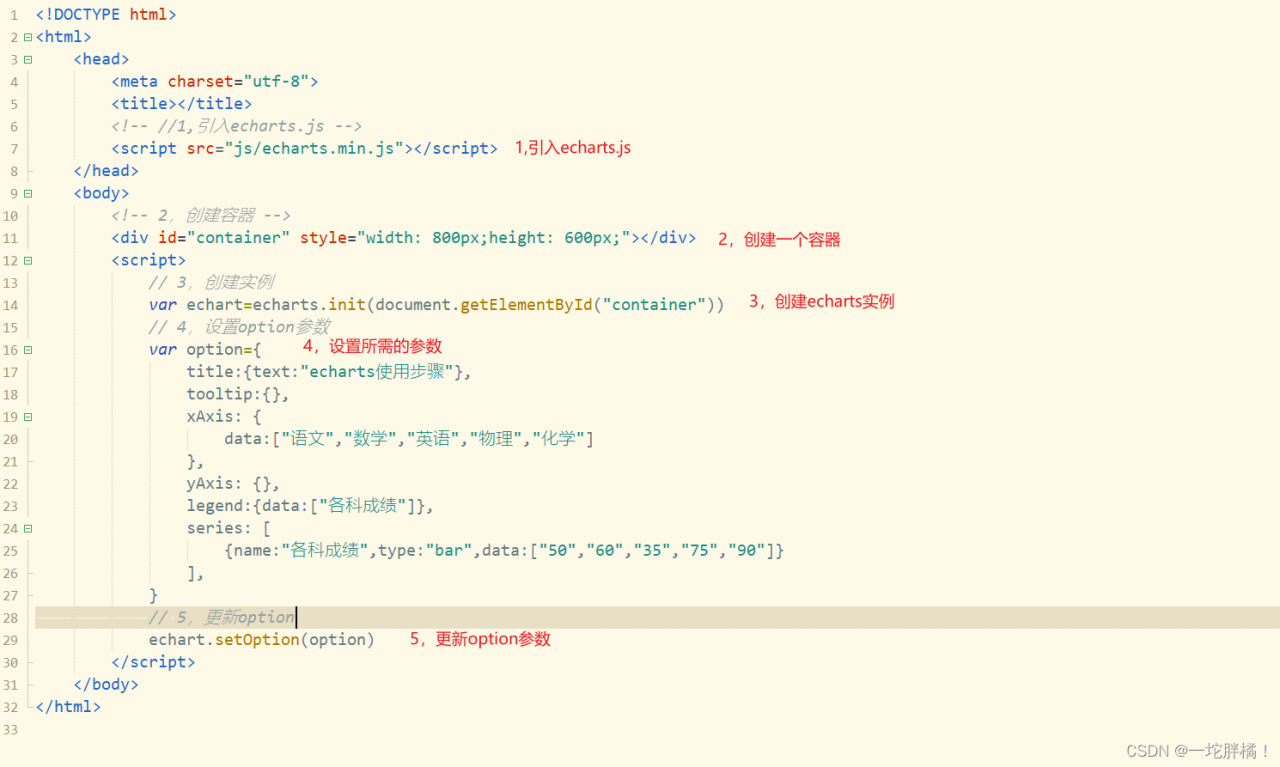Click the "化学" string in xAxis data
The image size is (1280, 767).
click(559, 439)
